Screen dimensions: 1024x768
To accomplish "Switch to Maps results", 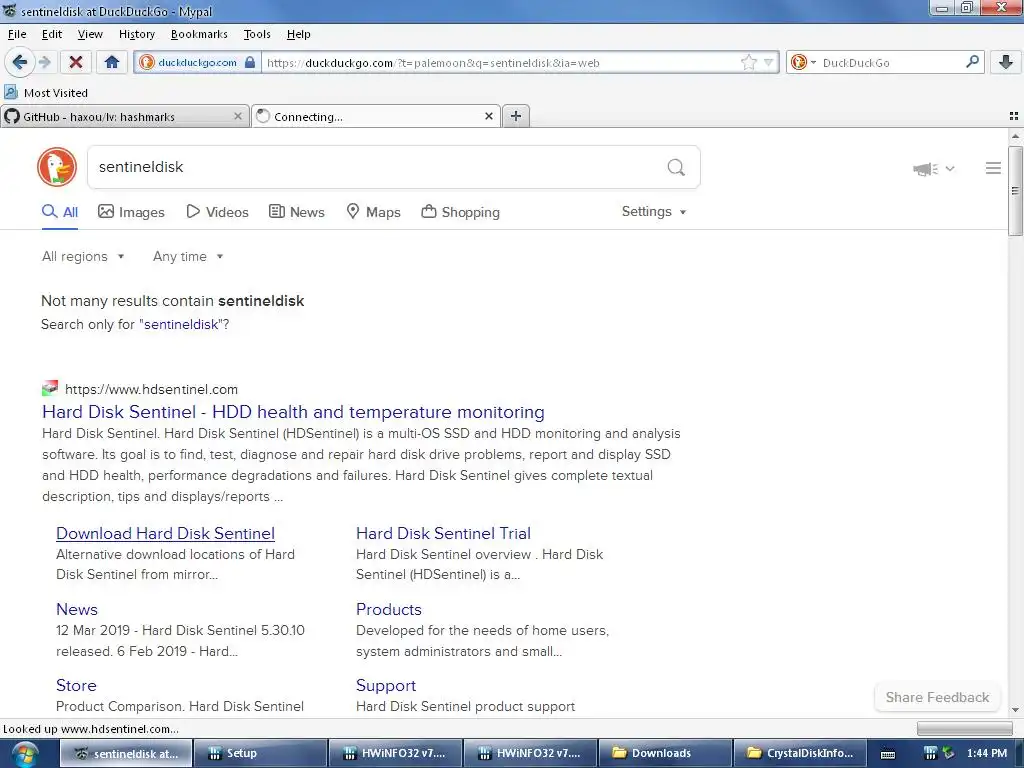I will [x=373, y=212].
